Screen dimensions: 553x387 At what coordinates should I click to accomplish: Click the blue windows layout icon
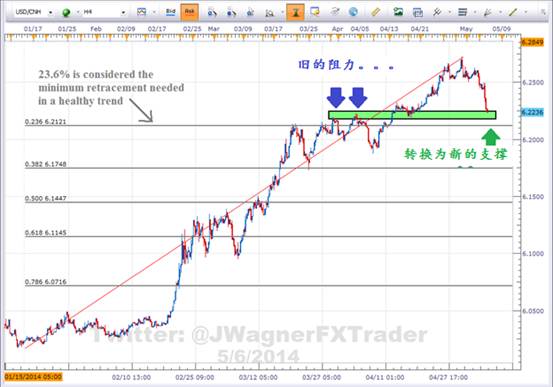click(418, 12)
